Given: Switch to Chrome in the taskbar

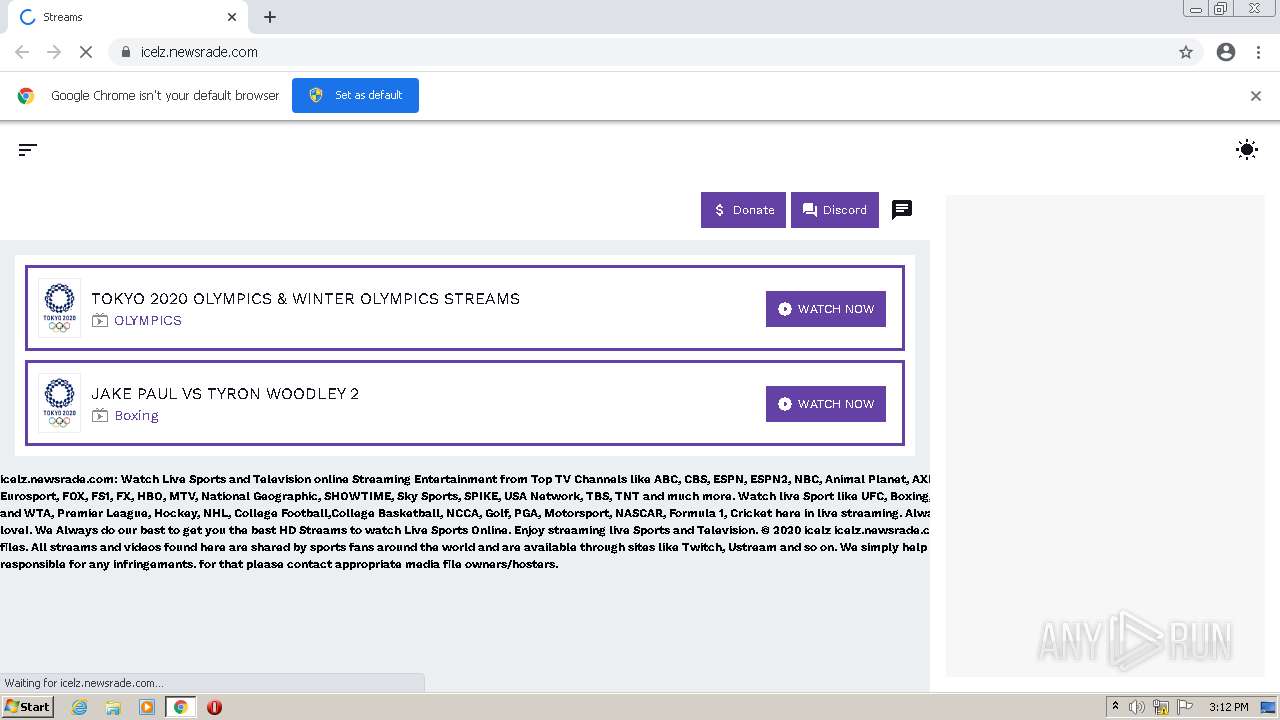Looking at the screenshot, I should click(180, 707).
